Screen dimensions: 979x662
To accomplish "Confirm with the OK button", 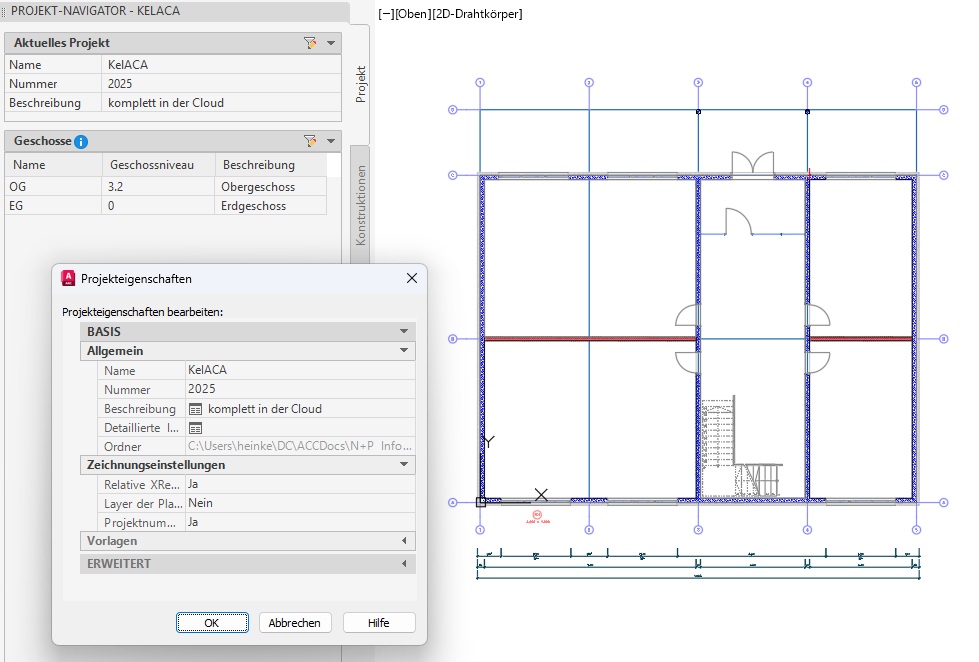I will click(212, 622).
